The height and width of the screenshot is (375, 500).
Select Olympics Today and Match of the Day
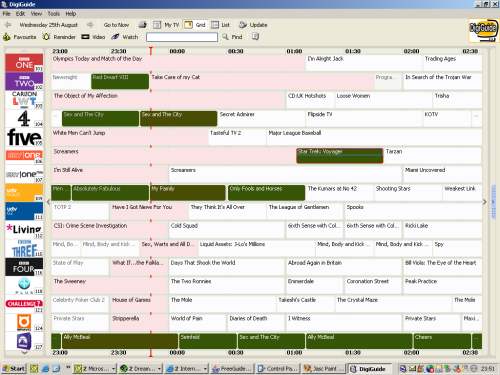coord(178,63)
